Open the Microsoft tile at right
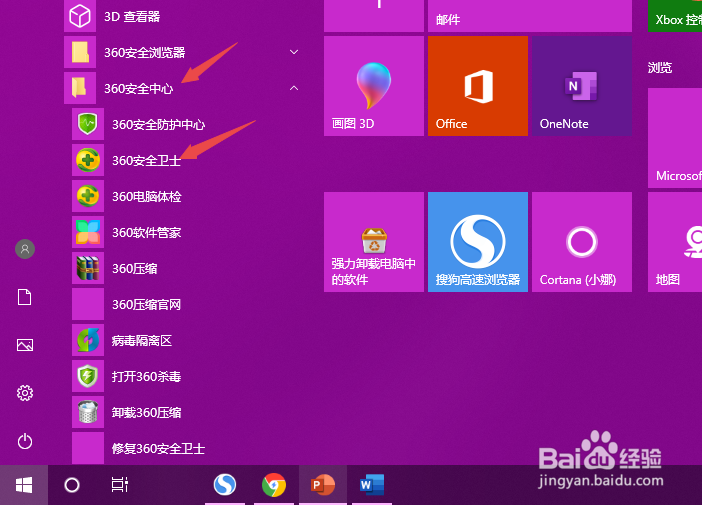702x505 pixels. [x=675, y=138]
